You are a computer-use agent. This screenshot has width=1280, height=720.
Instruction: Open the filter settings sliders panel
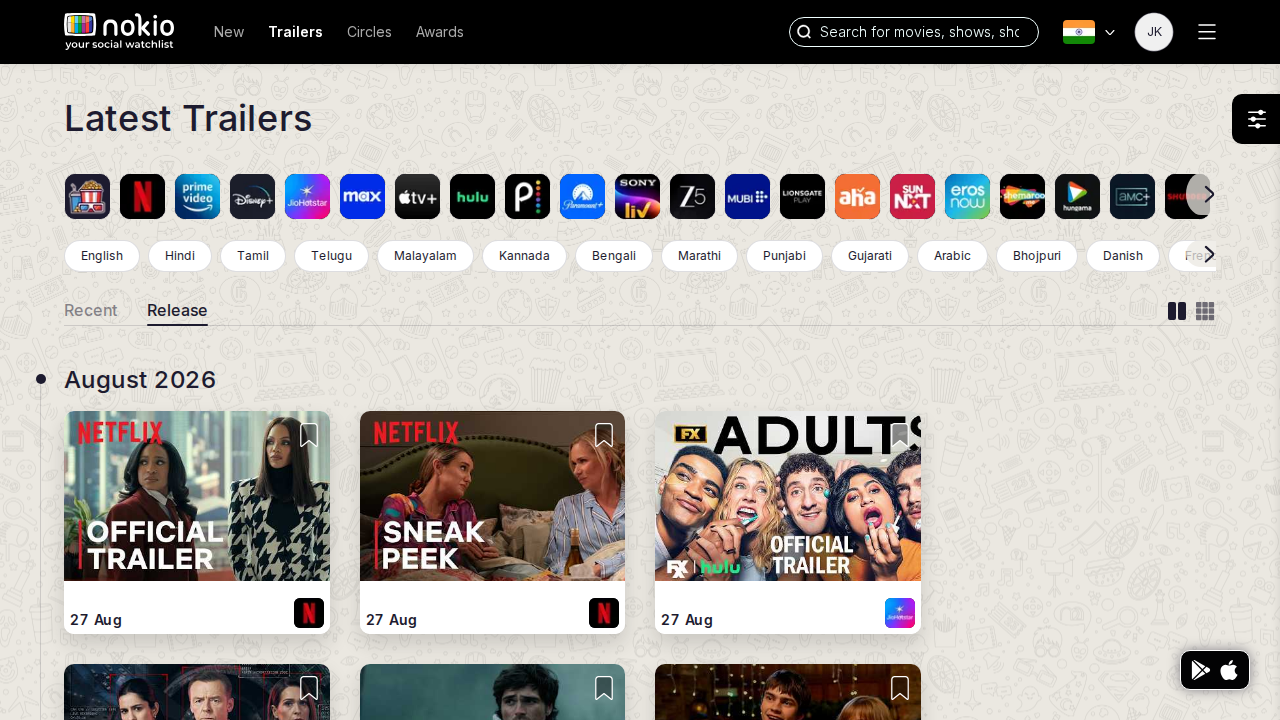click(1256, 119)
